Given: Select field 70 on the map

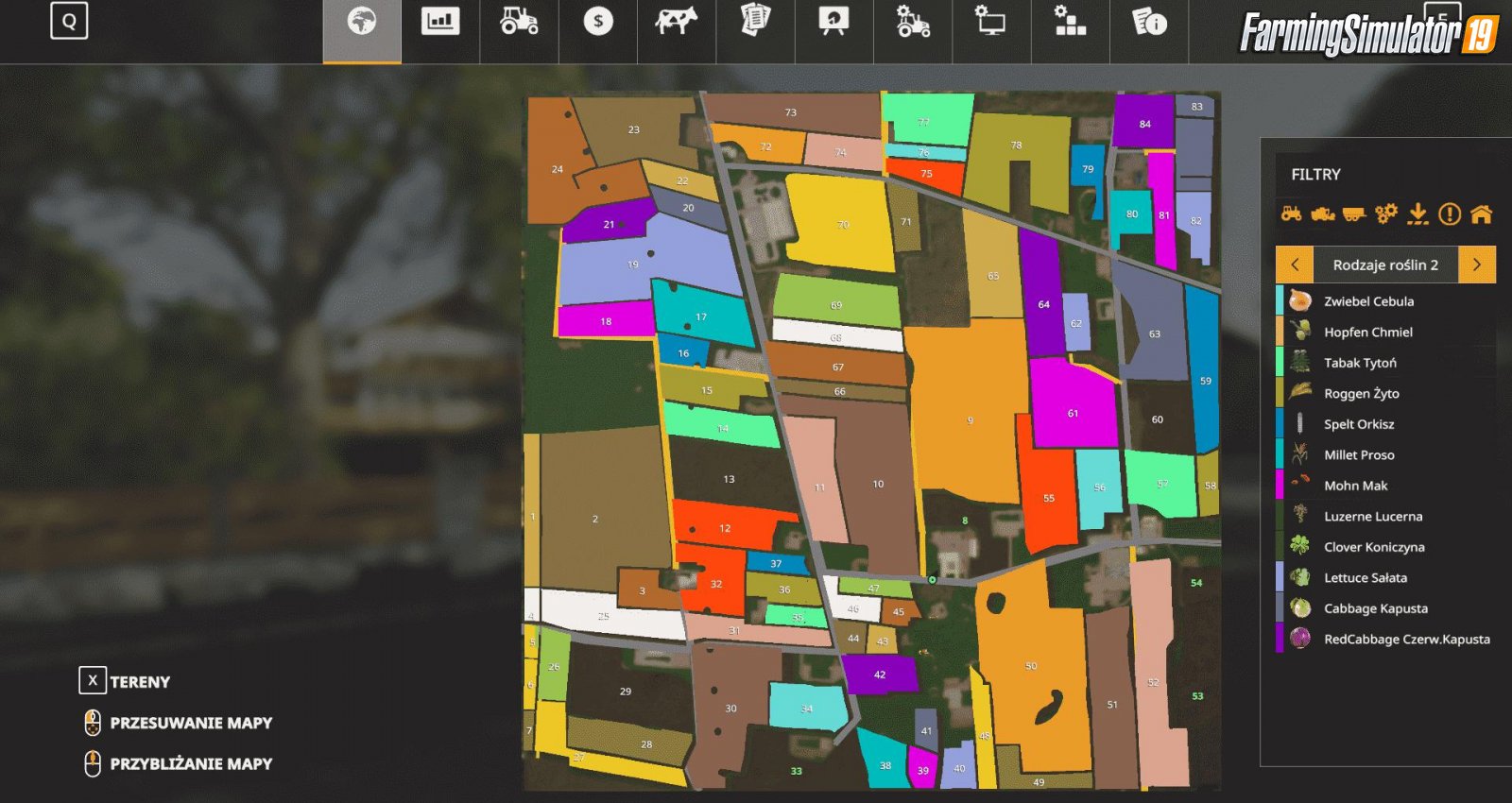Looking at the screenshot, I should pyautogui.click(x=839, y=223).
